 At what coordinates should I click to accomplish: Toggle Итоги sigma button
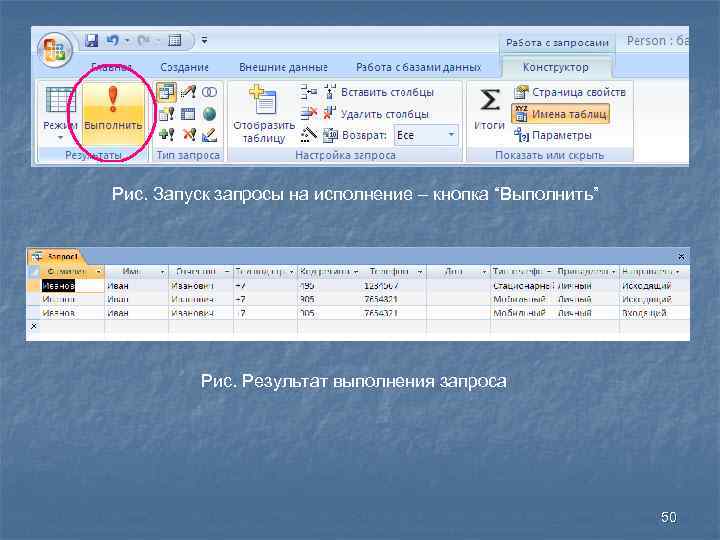pos(489,110)
